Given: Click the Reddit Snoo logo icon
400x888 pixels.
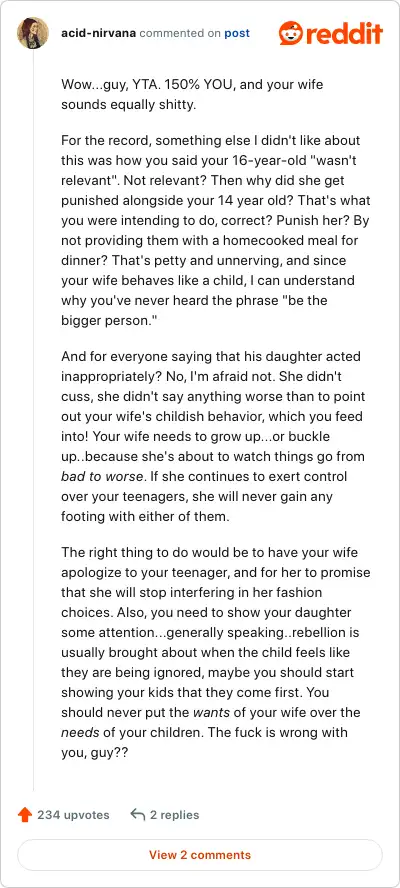Looking at the screenshot, I should (290, 33).
